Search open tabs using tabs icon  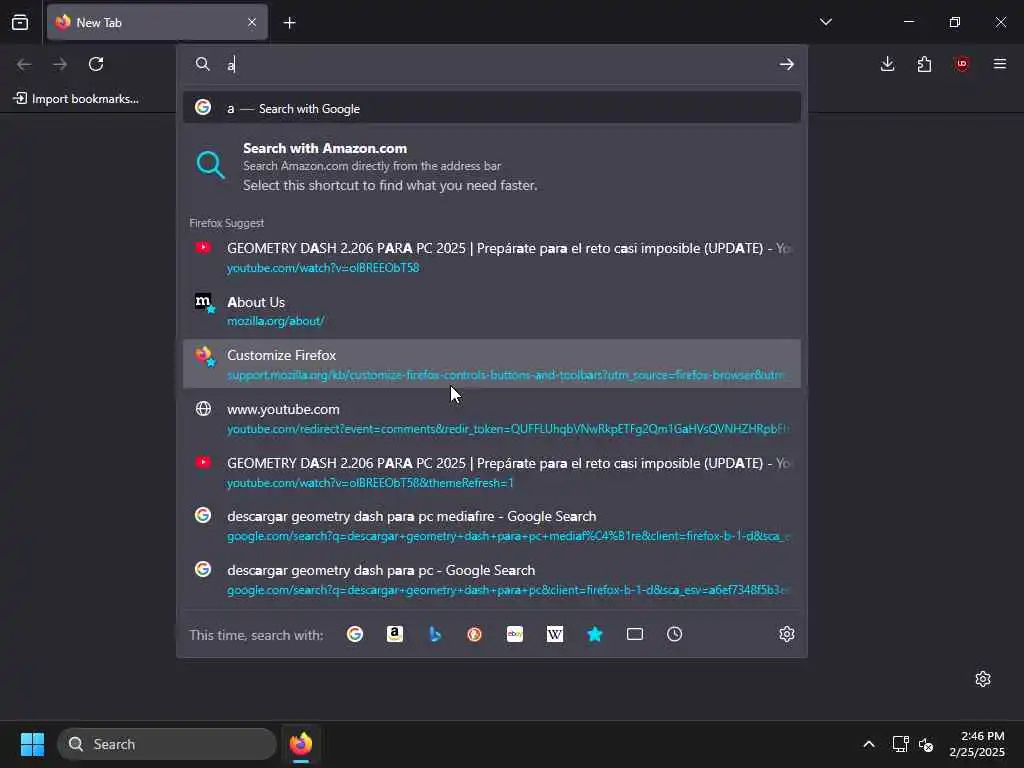635,634
